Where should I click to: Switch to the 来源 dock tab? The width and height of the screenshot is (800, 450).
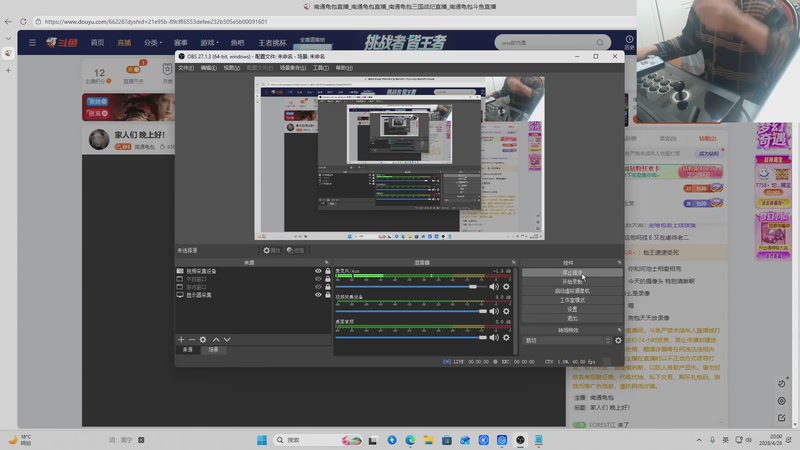[x=188, y=350]
